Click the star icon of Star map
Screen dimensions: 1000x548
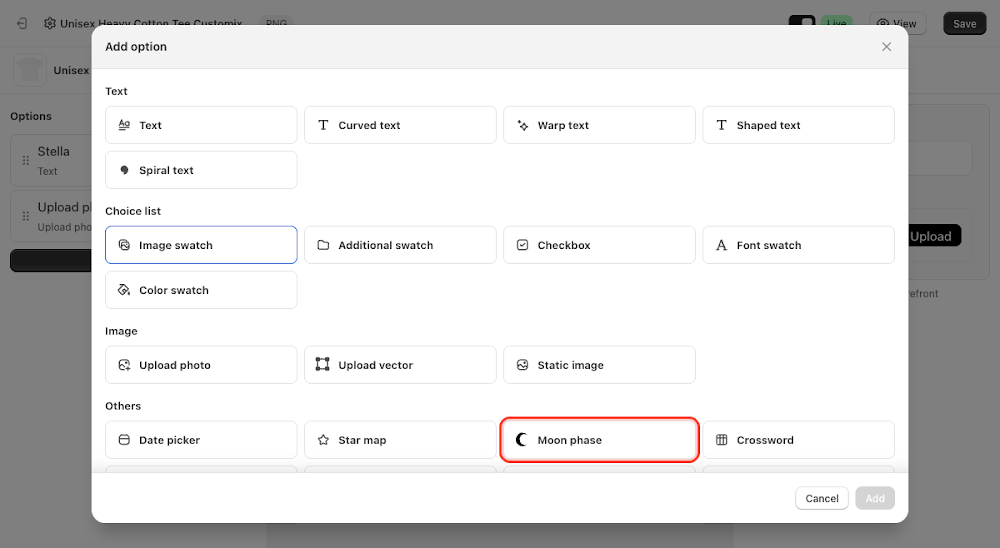pos(323,440)
